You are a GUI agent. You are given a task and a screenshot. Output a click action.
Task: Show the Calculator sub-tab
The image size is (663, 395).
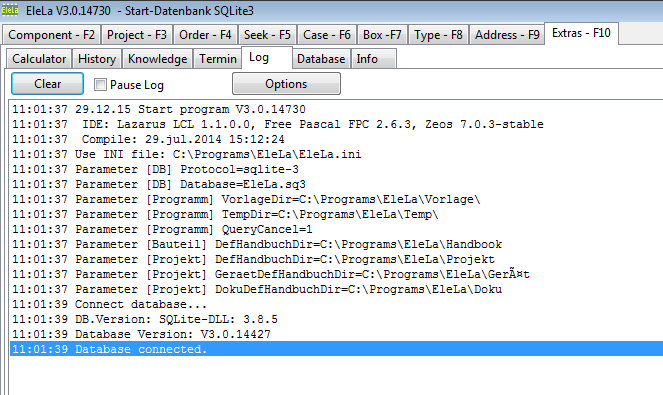tap(39, 59)
